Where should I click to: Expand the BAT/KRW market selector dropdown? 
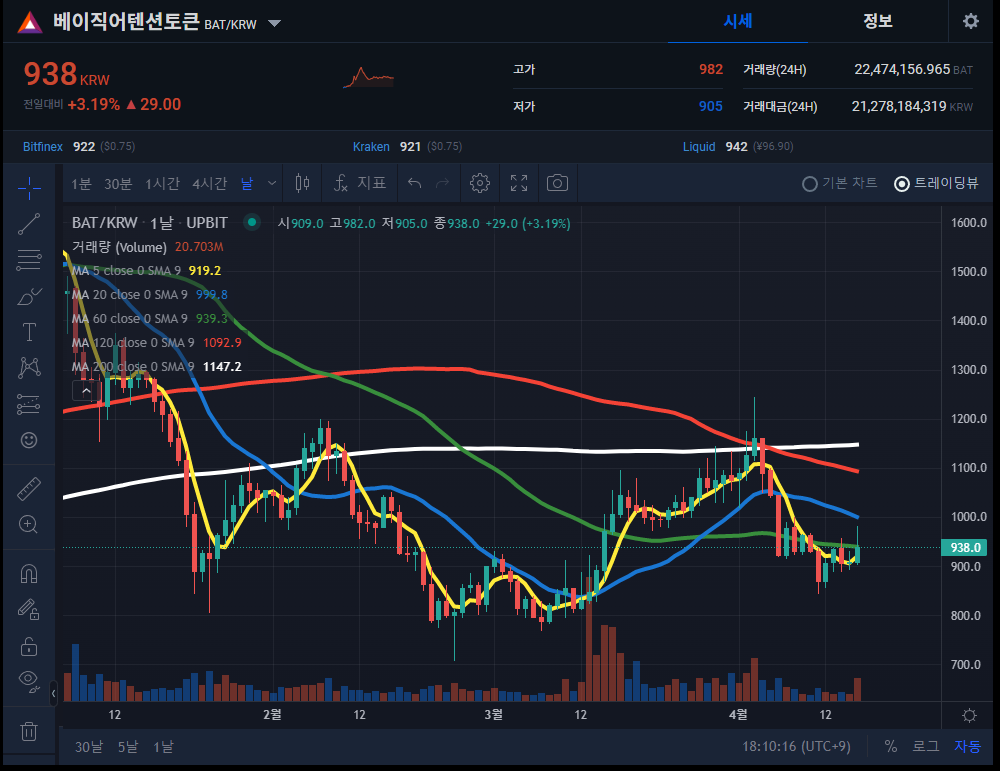(274, 24)
